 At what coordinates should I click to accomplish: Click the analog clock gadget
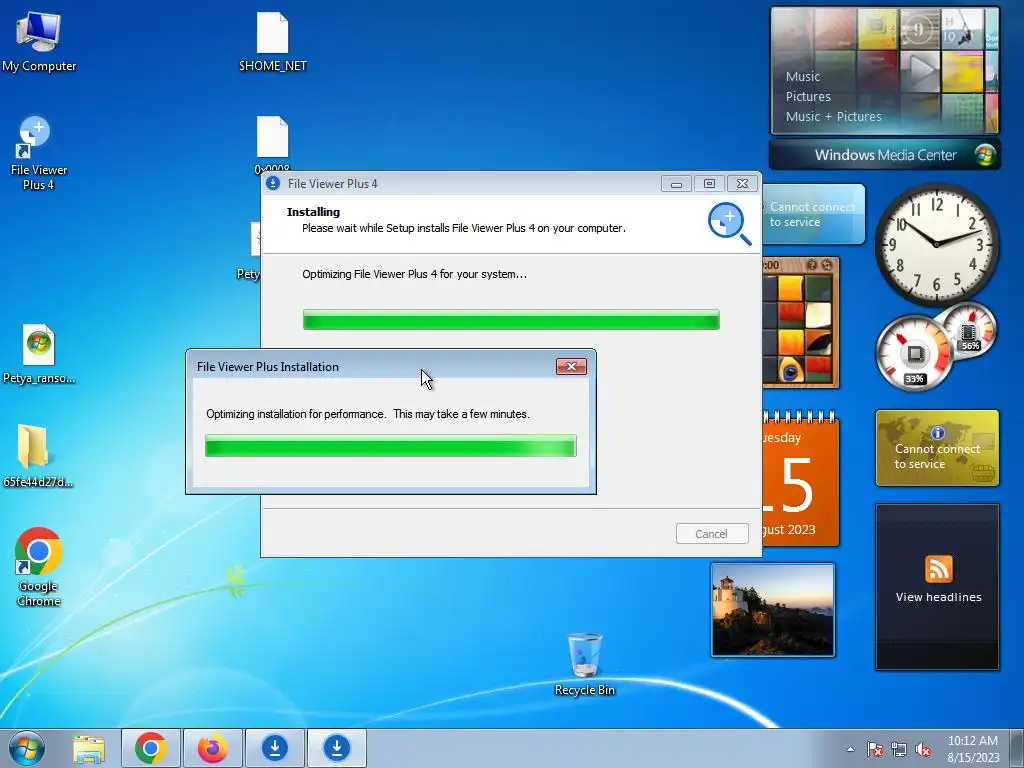pos(936,244)
